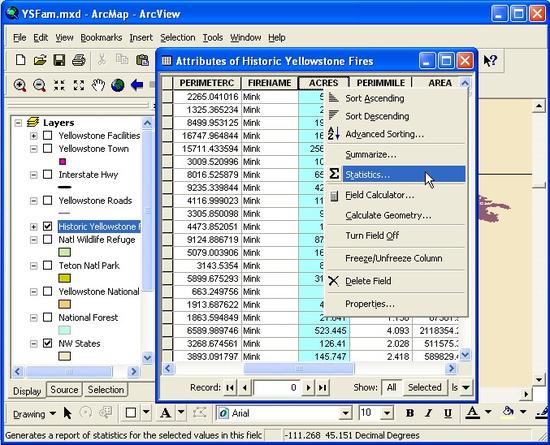Enable the Yellowstone Facilities layer checkbox

[x=48, y=135]
